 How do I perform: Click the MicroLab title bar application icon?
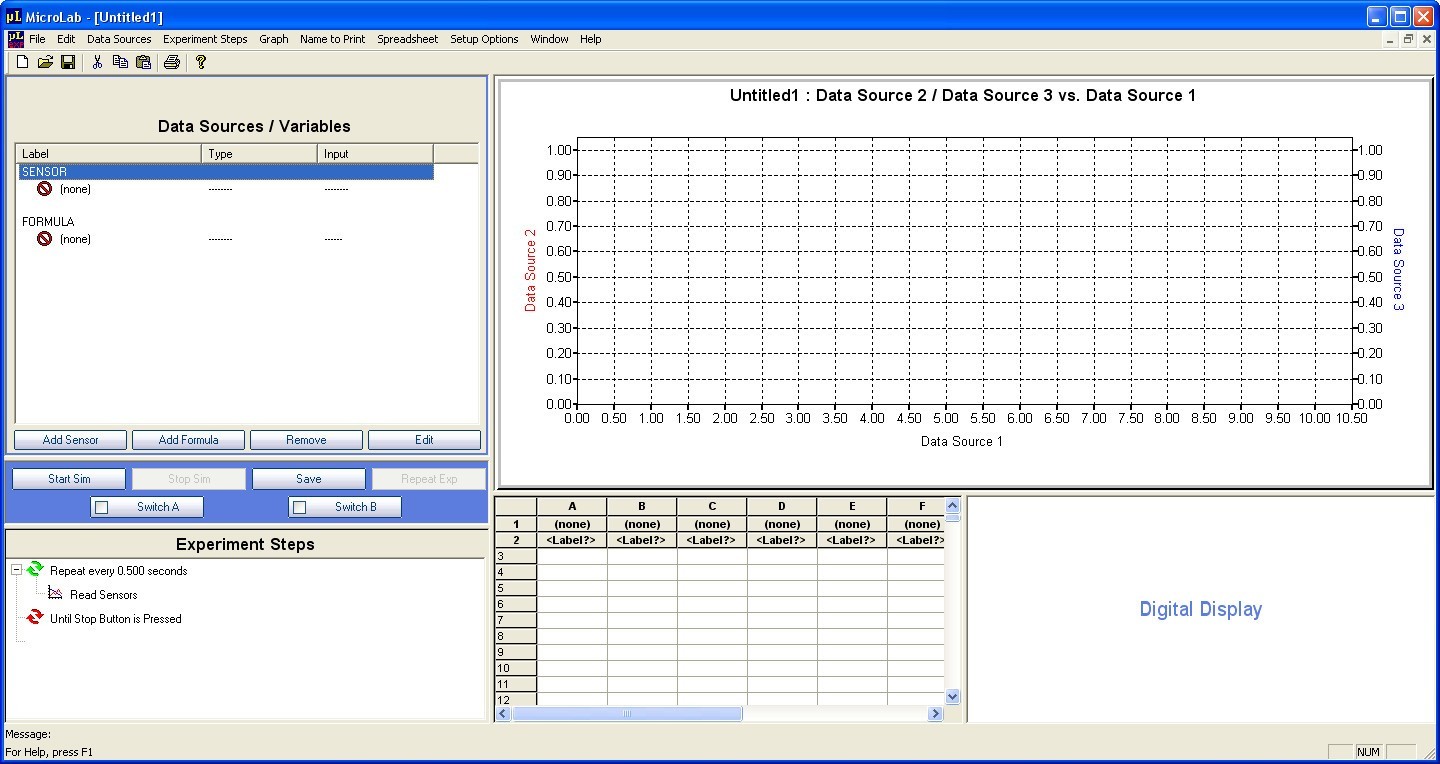tap(13, 16)
